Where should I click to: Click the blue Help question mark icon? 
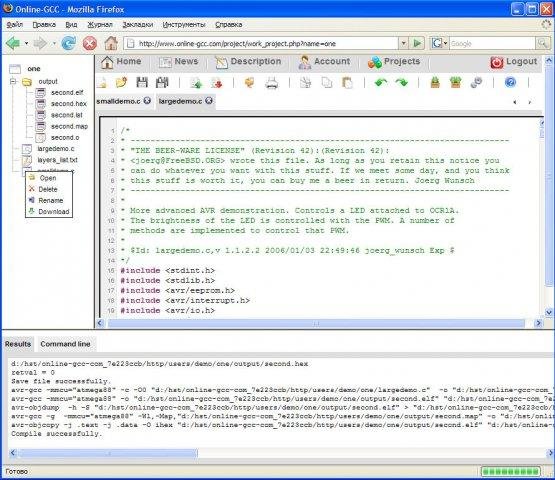pos(510,82)
